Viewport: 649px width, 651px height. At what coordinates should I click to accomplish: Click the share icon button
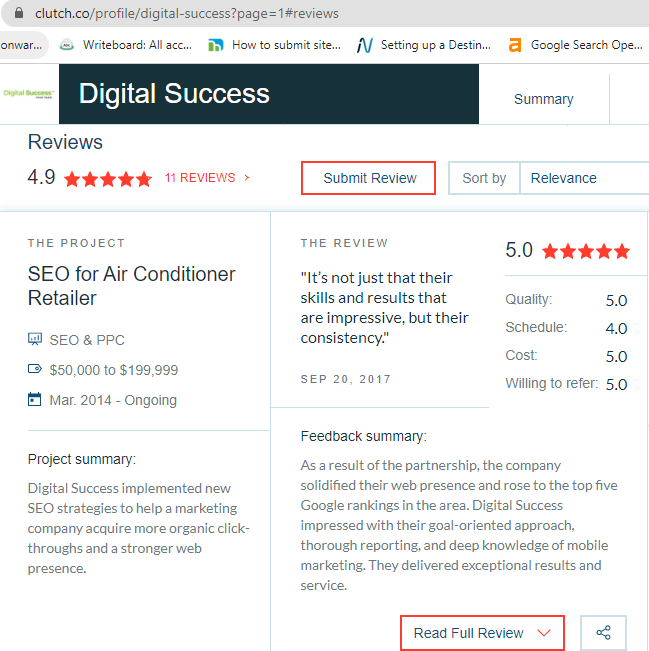pos(603,632)
